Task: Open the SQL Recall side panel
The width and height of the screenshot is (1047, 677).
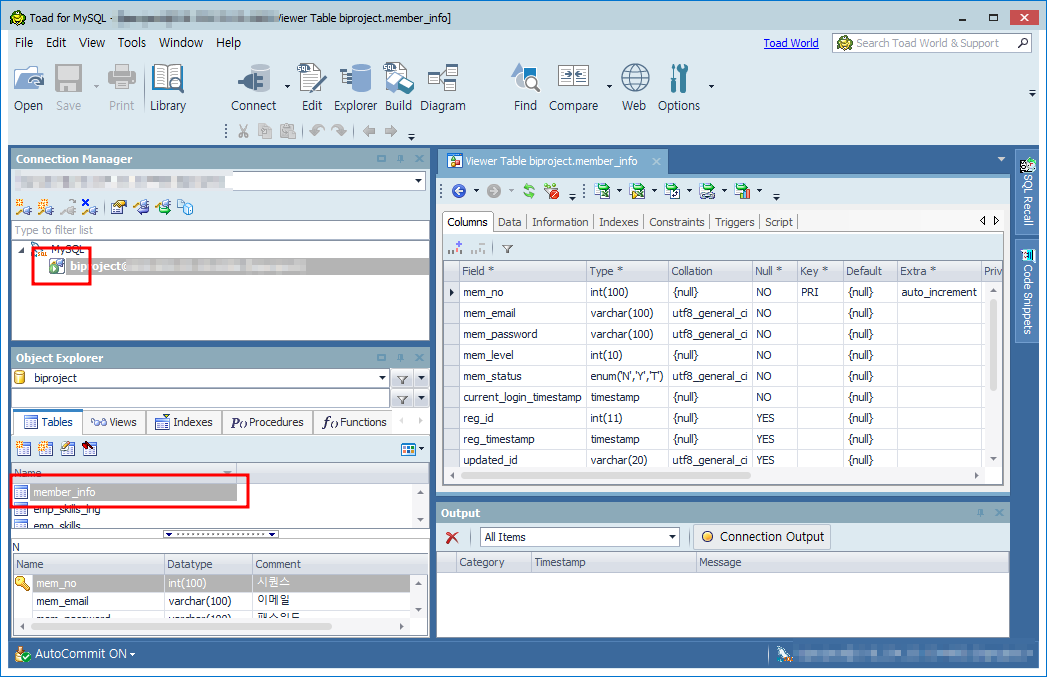Action: point(1028,193)
